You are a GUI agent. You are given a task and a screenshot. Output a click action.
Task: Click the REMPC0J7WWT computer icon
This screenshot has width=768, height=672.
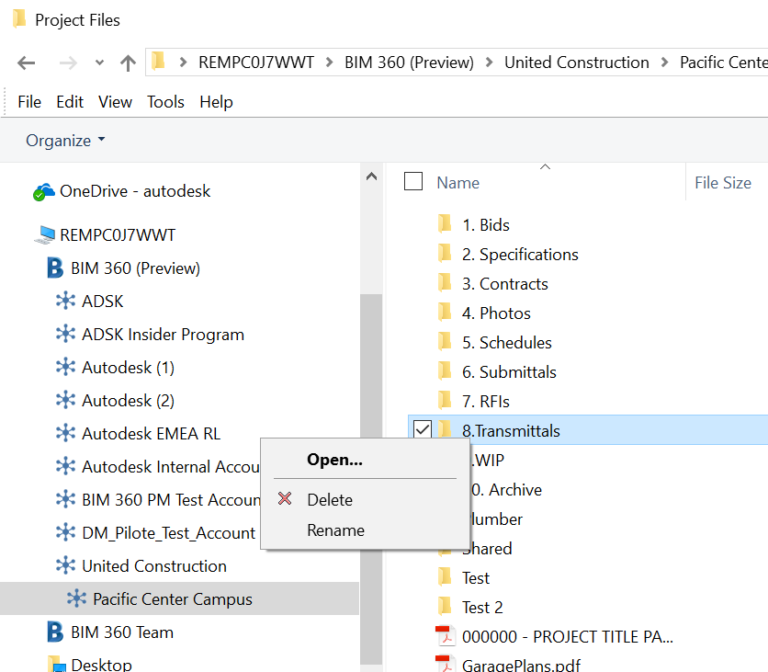(x=44, y=236)
